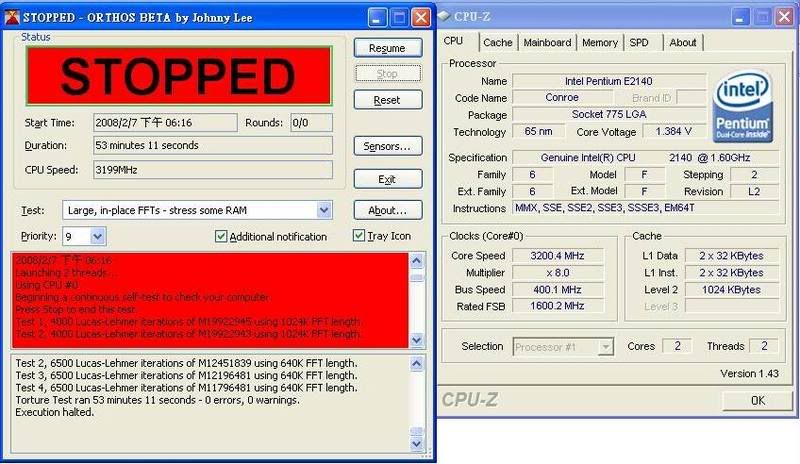Switch to the Memory tab in CPU-Z
This screenshot has height=464, width=800.
[599, 42]
